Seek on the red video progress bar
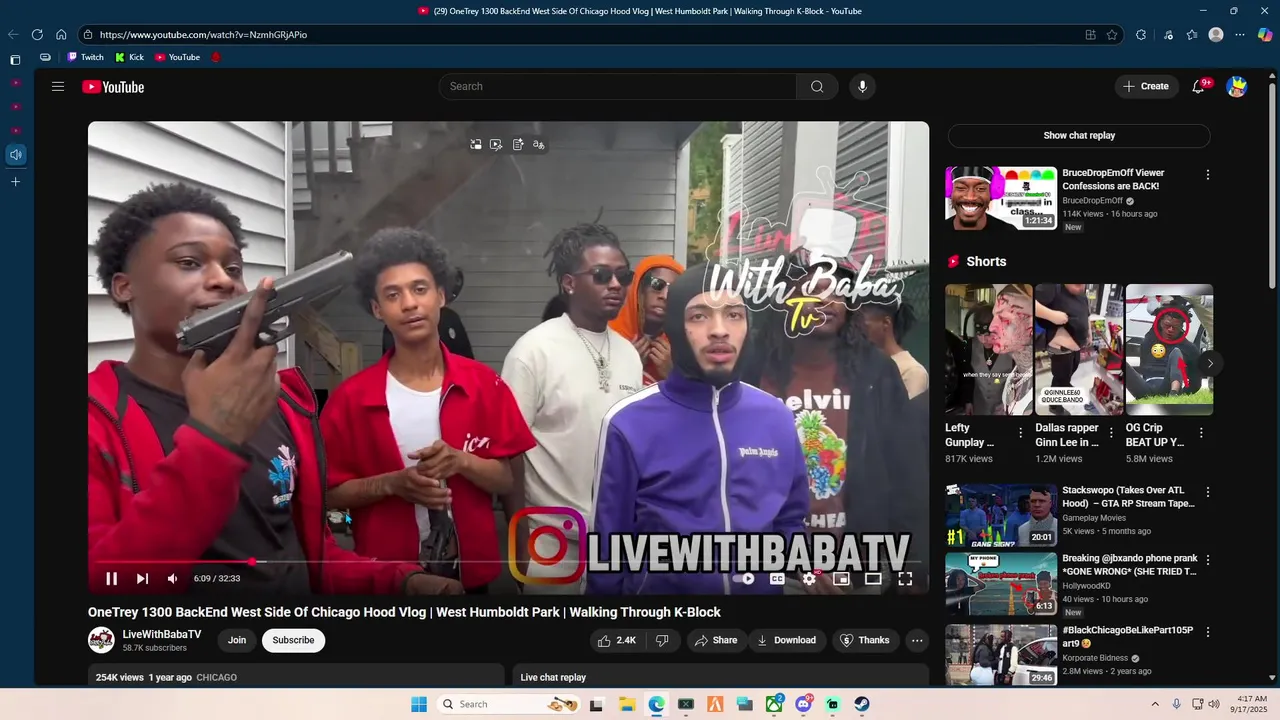The width and height of the screenshot is (1280, 720). pos(508,562)
